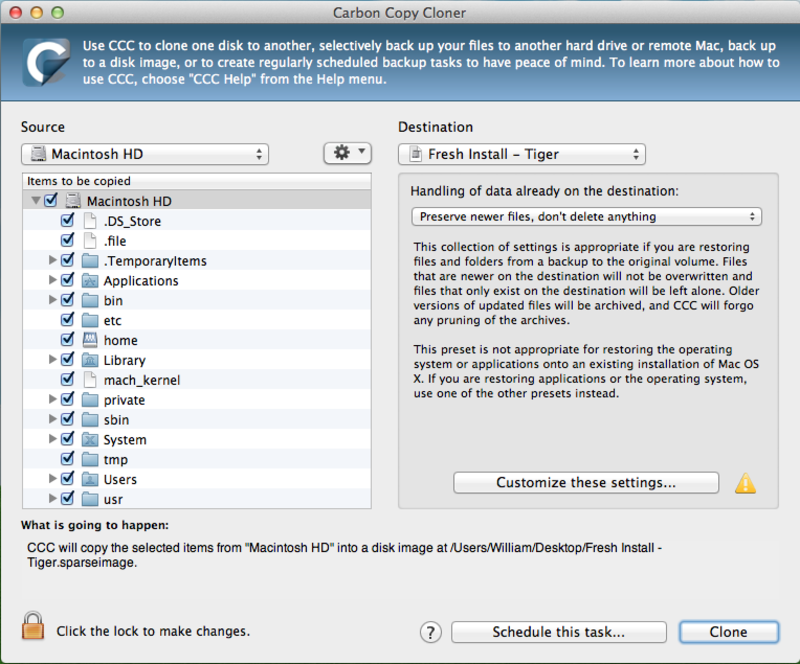
Task: Collapse the Macintosh HD tree root
Action: coord(35,201)
